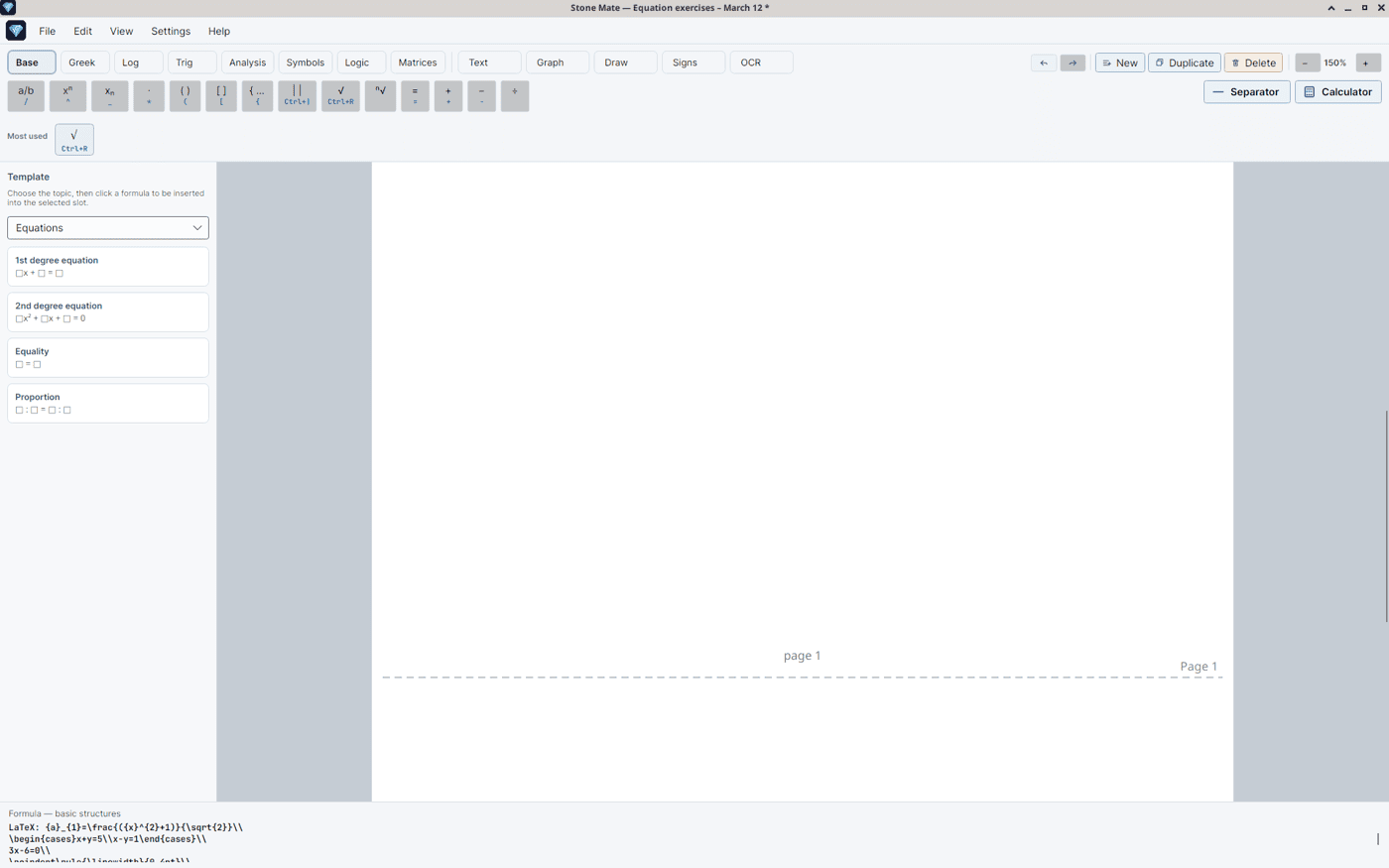Duplicate the current formula

[x=1185, y=62]
